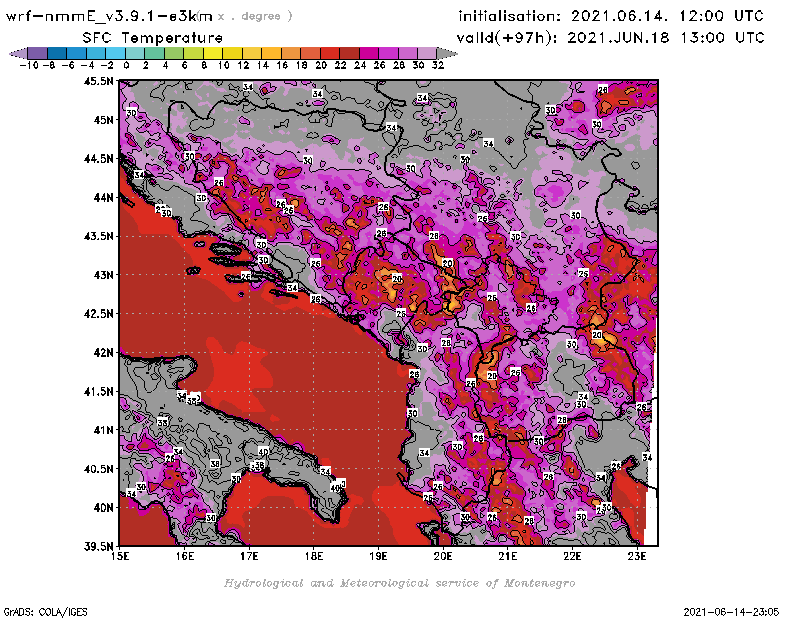The image size is (800, 618).
Task: Click the '41.5N' latitude label
Action: point(98,391)
